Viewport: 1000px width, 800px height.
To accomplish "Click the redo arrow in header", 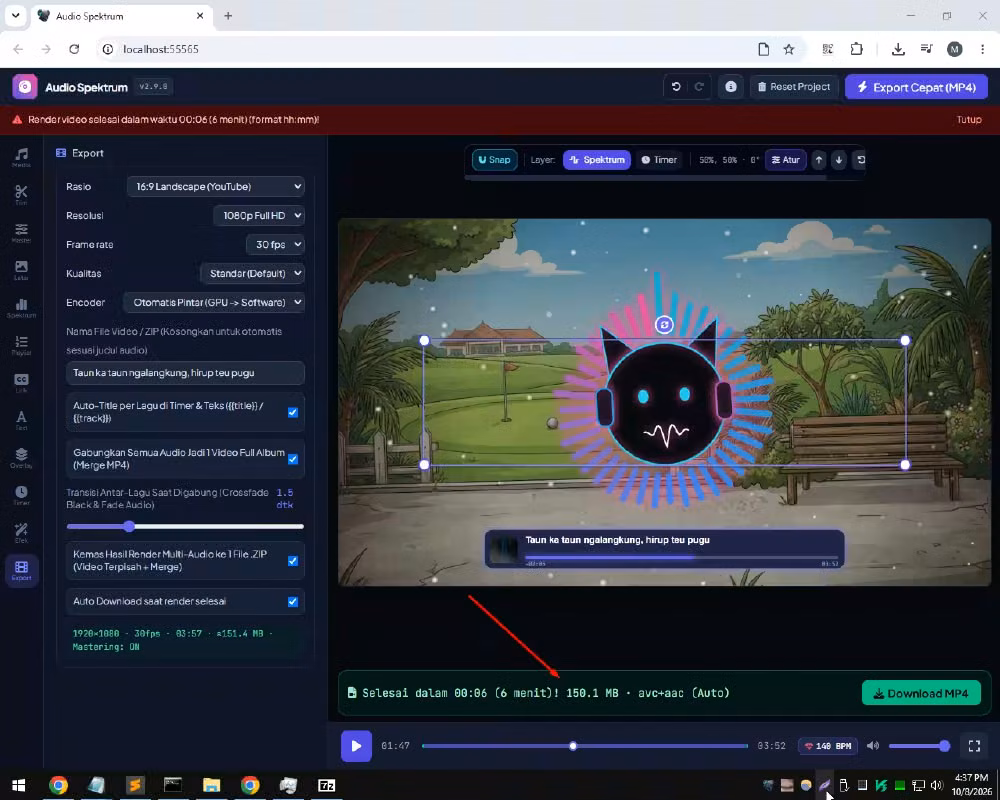I will click(699, 87).
